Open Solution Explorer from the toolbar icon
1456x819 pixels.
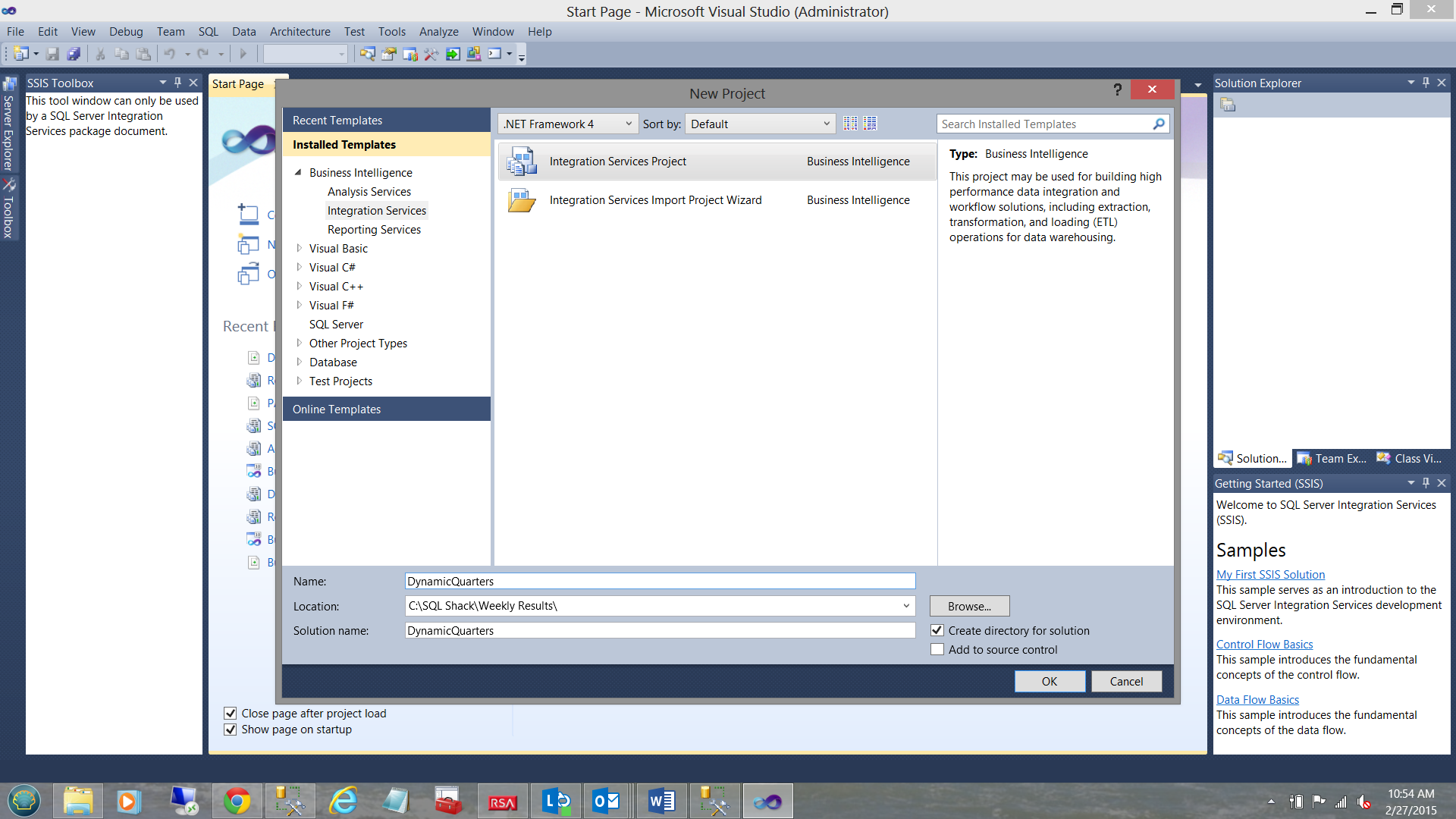tap(368, 54)
